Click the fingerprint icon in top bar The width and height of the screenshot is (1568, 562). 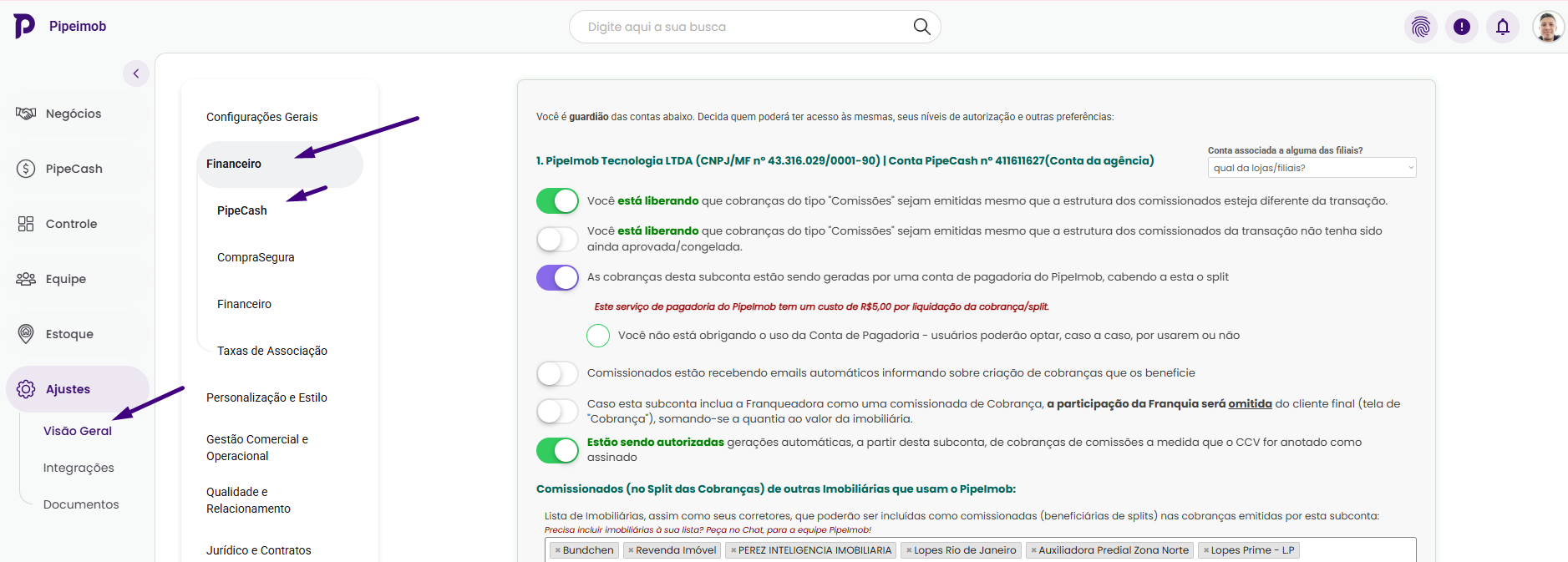1420,27
